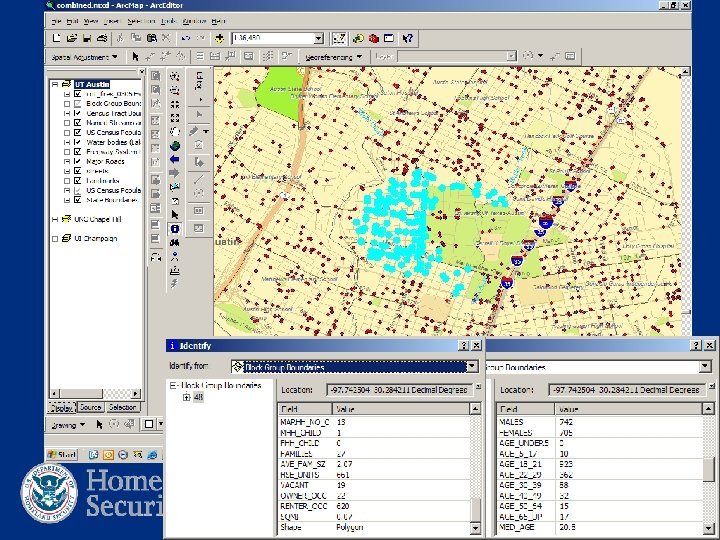The image size is (720, 540).
Task: Click the Paste clipboard icon
Action: [x=152, y=39]
